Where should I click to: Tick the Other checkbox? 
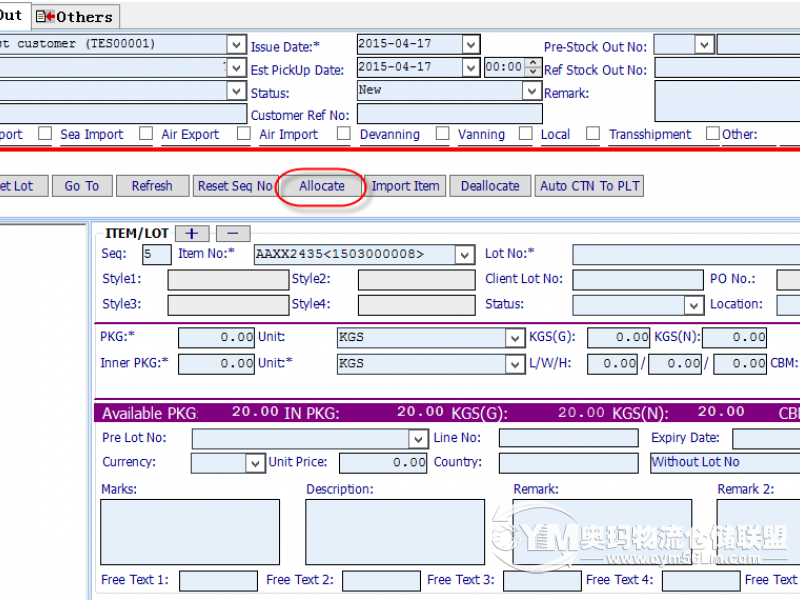[x=713, y=134]
